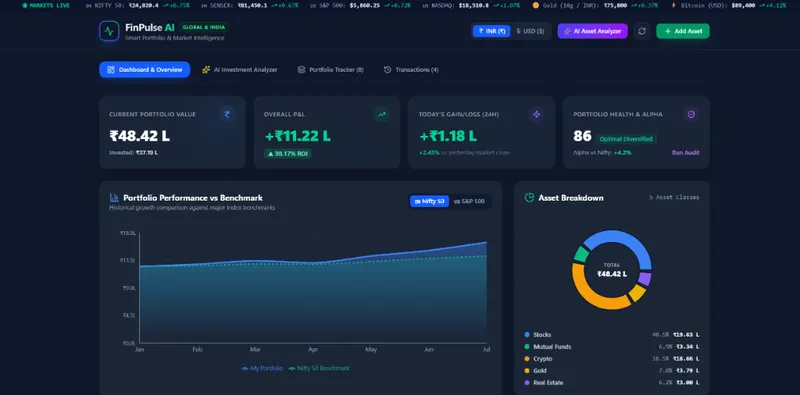Click the history icon on Transactions tab

click(x=387, y=70)
